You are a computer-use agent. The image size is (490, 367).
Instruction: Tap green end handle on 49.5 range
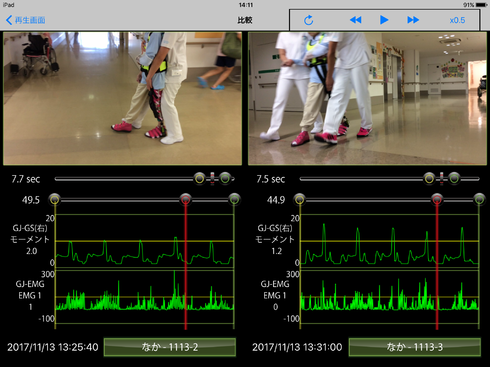pos(234,200)
